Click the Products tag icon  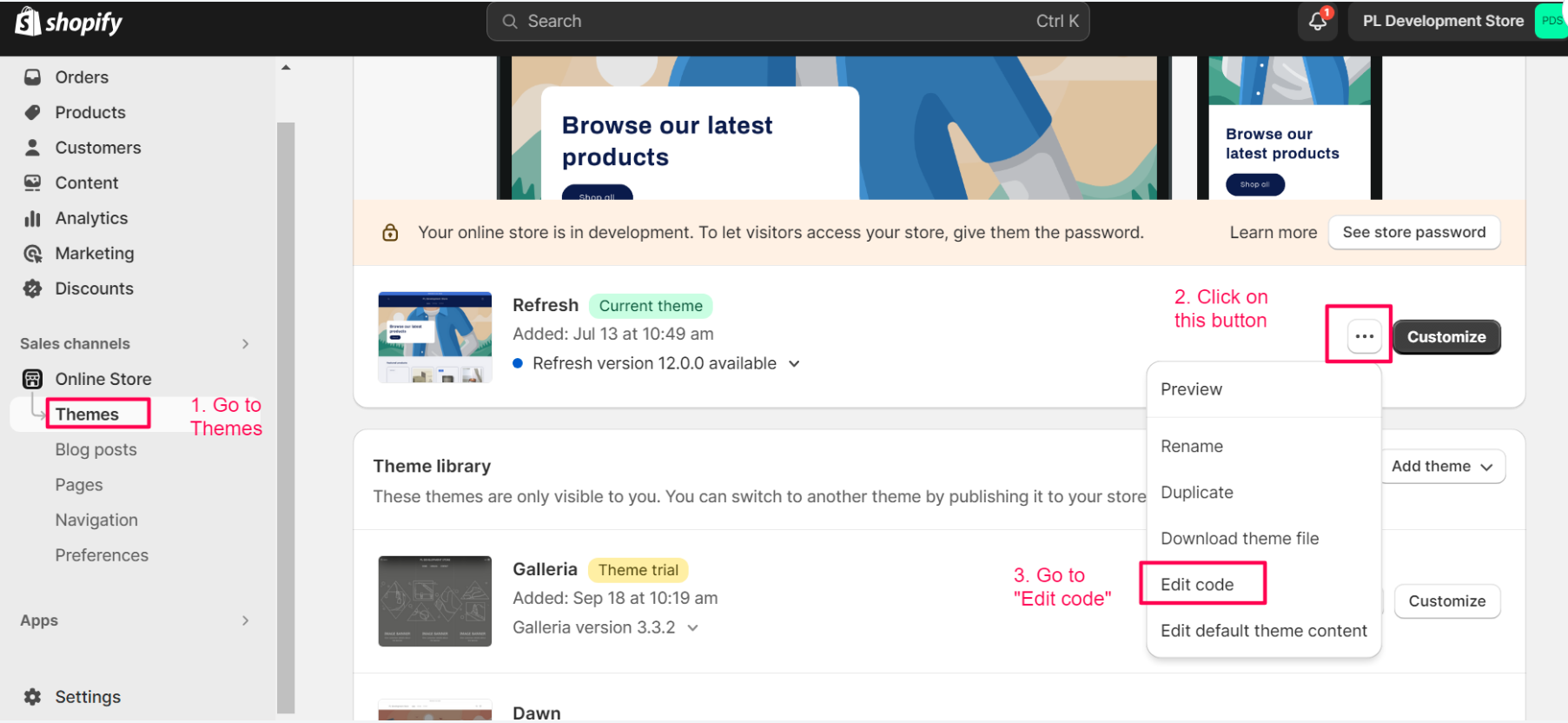pyautogui.click(x=33, y=112)
